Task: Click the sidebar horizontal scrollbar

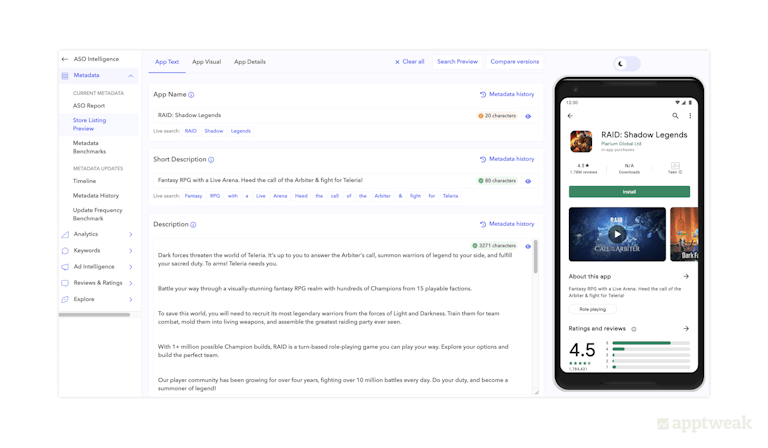Action: (94, 315)
